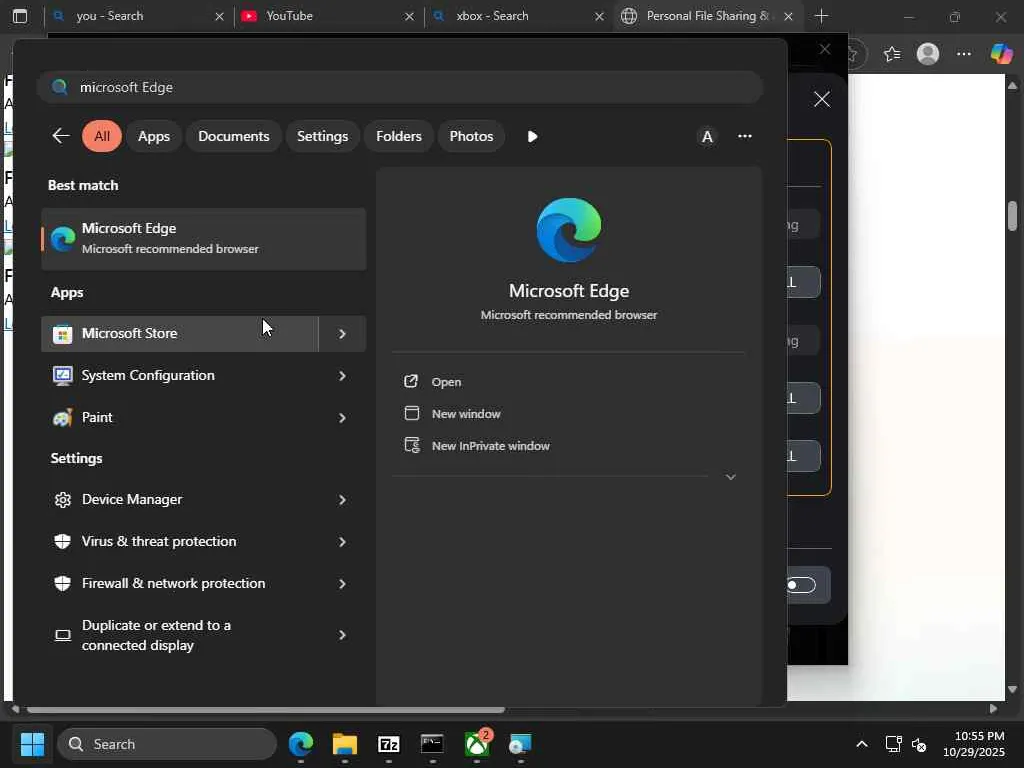The width and height of the screenshot is (1024, 768).
Task: Choose New InPrivate window option
Action: 490,446
